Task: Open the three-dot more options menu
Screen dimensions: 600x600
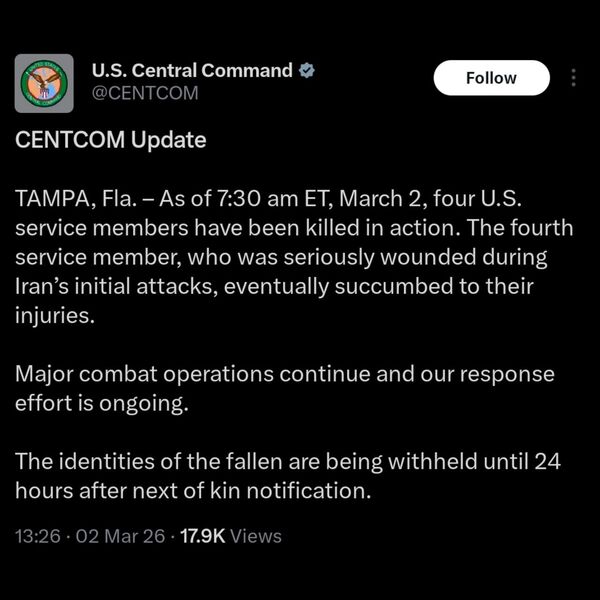Action: point(572,78)
